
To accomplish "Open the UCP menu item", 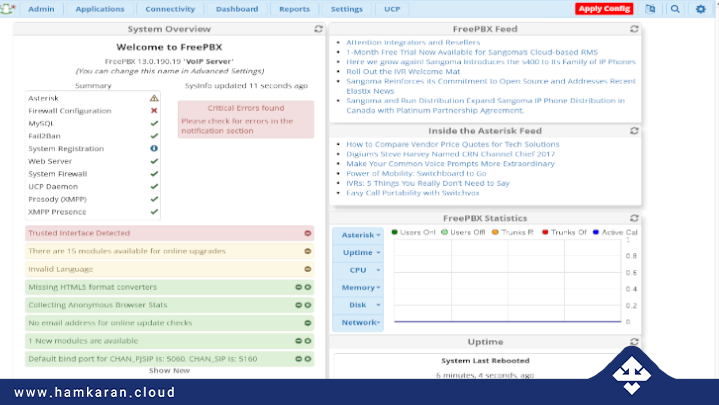I will (x=392, y=9).
